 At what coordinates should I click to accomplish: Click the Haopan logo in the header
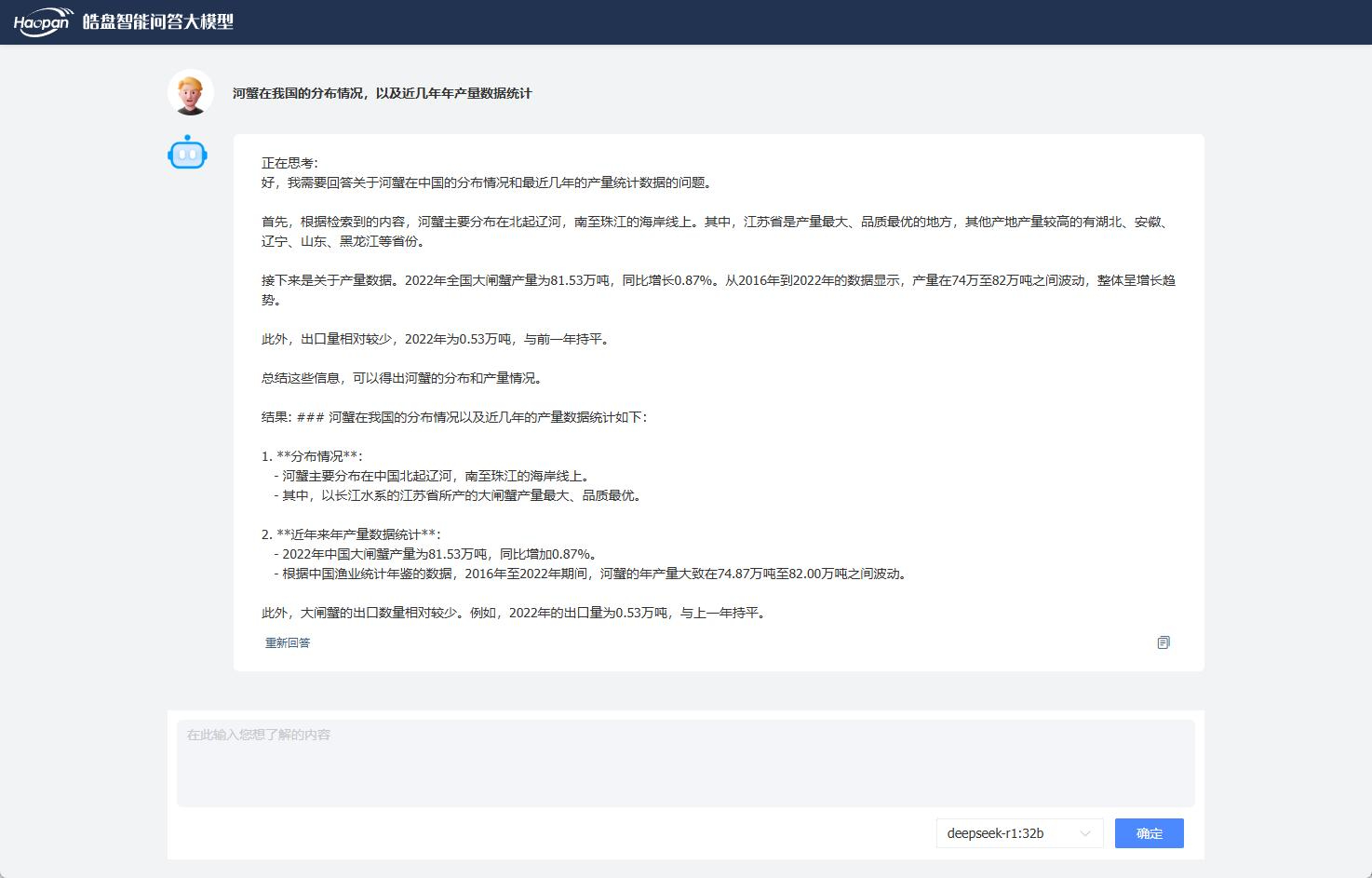43,22
